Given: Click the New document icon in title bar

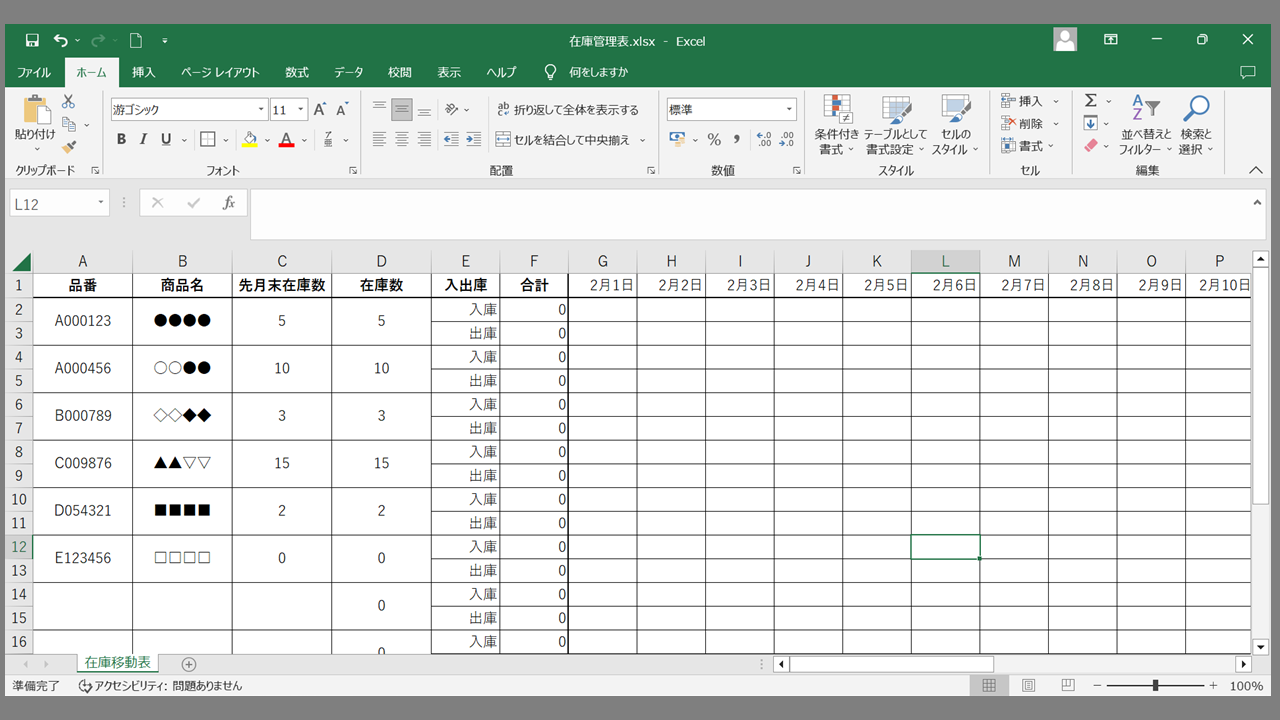Looking at the screenshot, I should pyautogui.click(x=136, y=41).
